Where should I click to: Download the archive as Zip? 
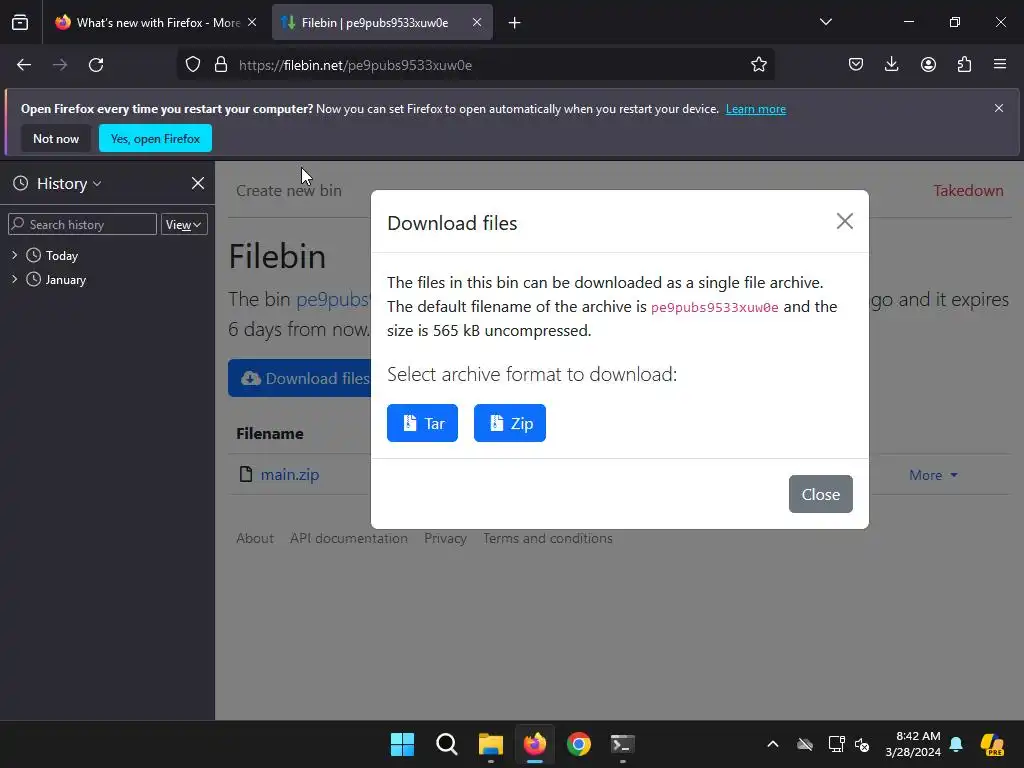click(510, 423)
